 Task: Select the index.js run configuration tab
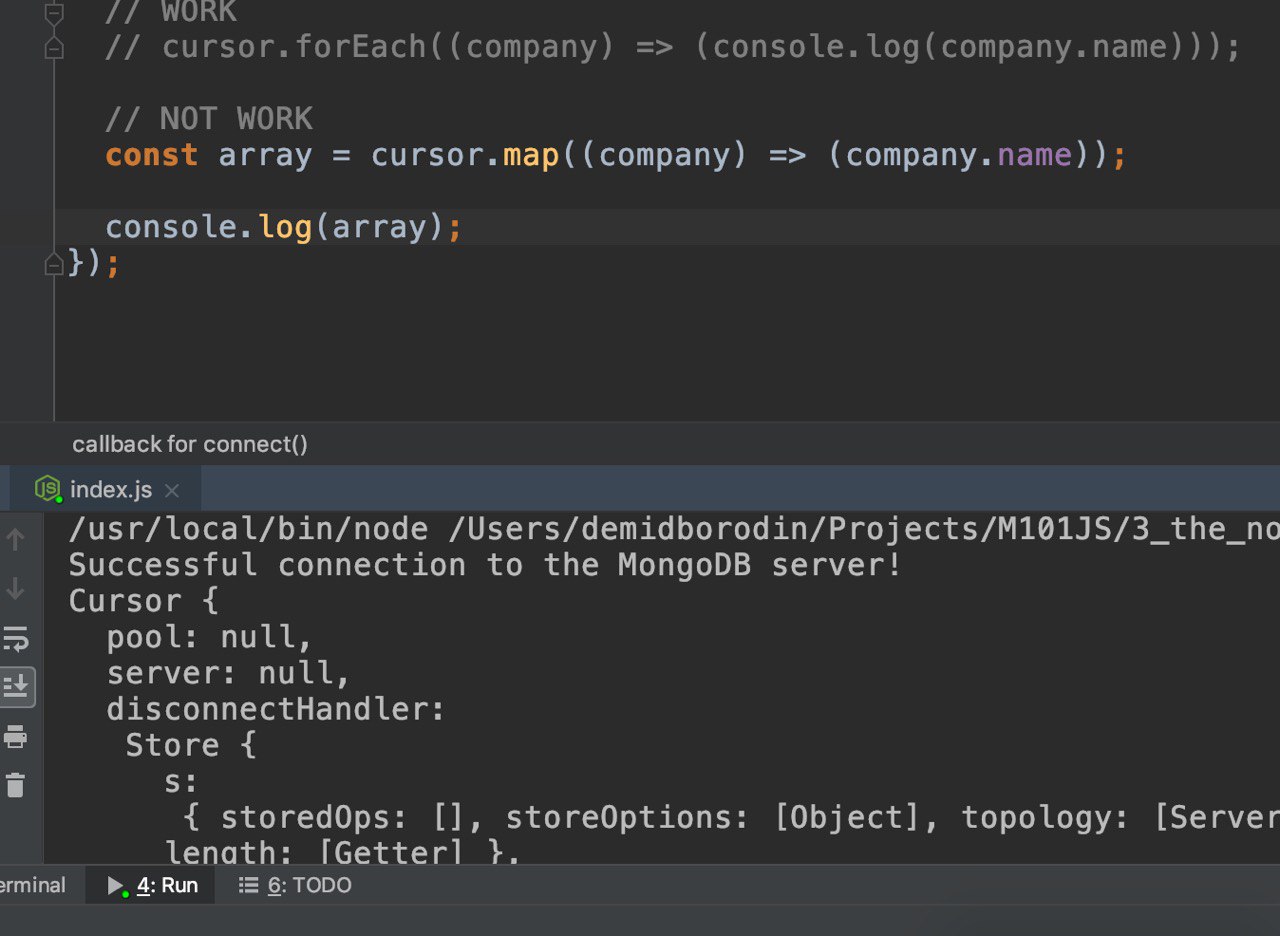pos(110,490)
